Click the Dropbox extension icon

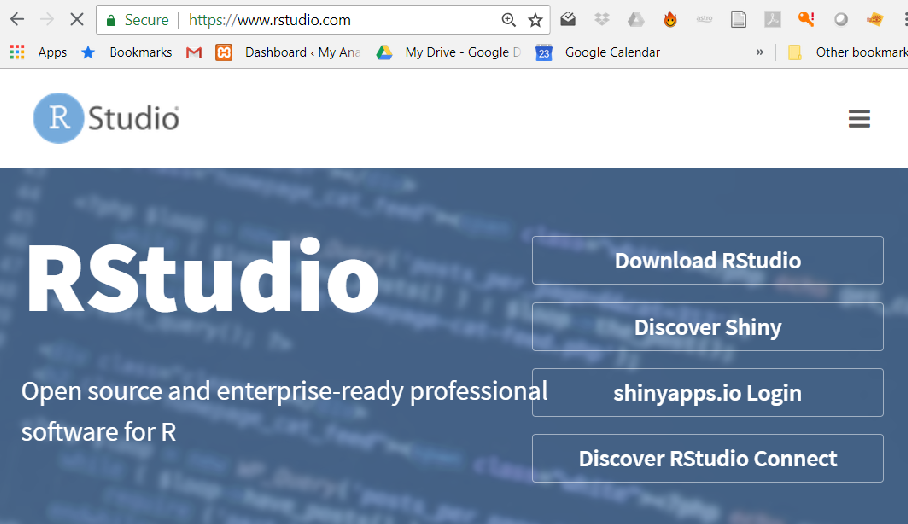[x=602, y=20]
